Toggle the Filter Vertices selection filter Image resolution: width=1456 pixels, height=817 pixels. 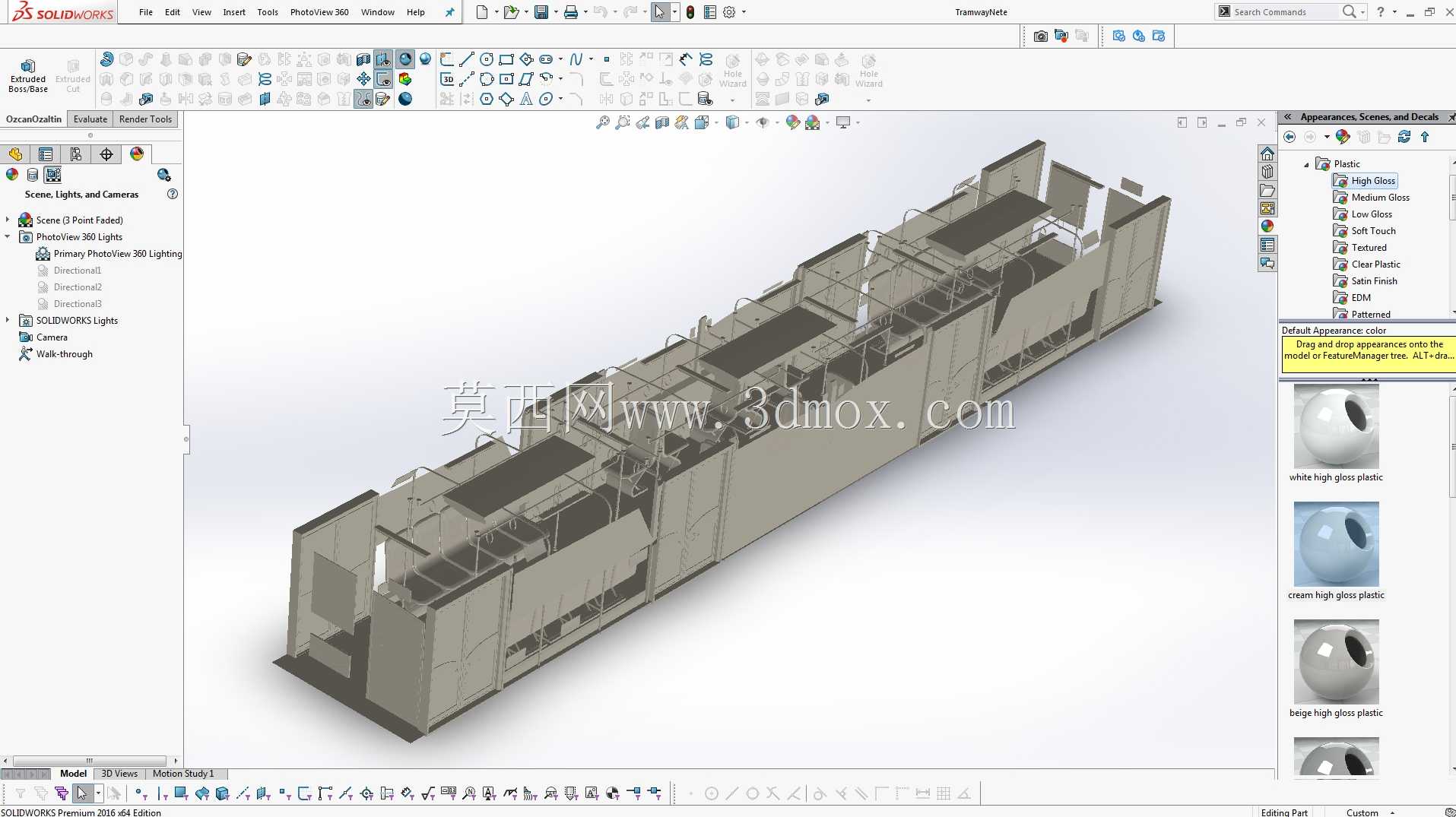coord(141,793)
